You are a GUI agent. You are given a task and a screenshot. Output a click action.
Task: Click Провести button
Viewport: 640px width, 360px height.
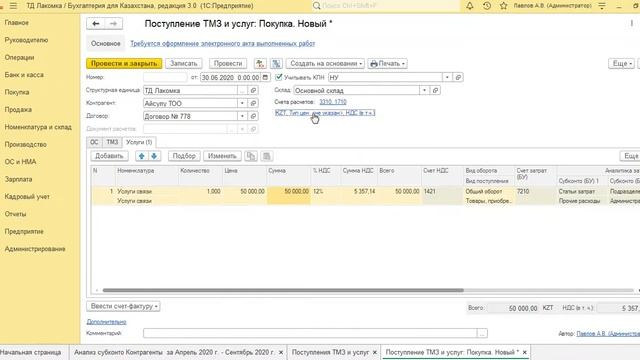[x=228, y=64]
